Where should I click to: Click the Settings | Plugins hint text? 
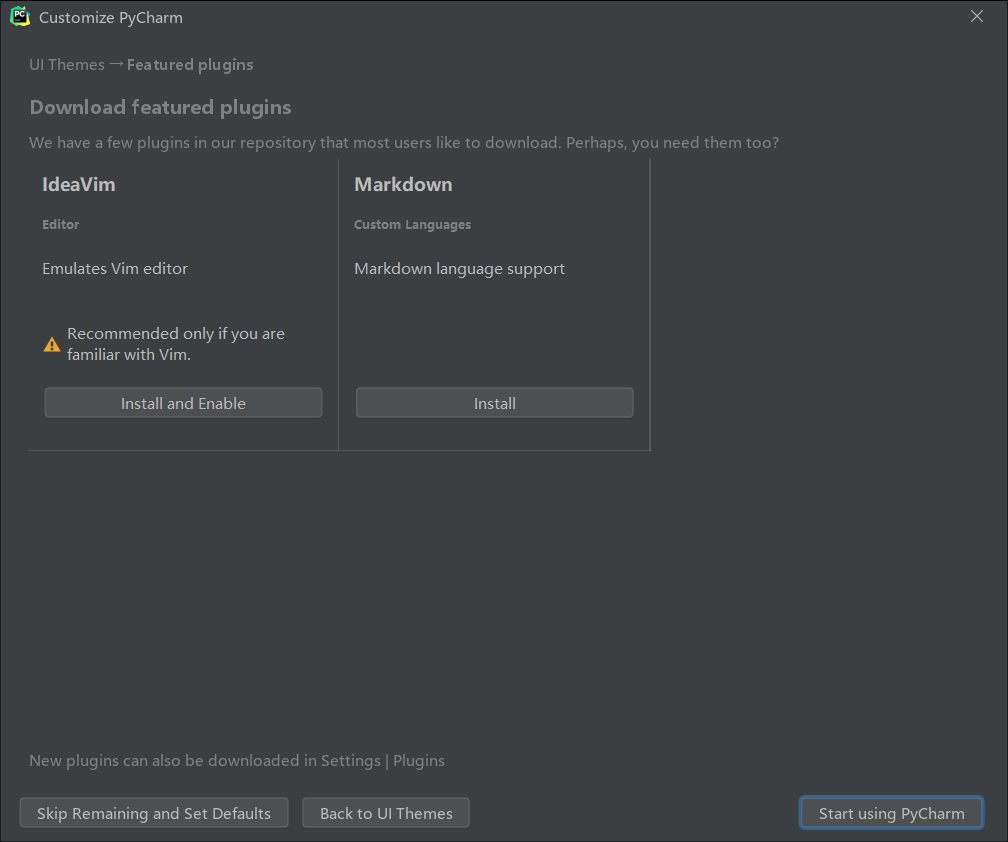237,760
